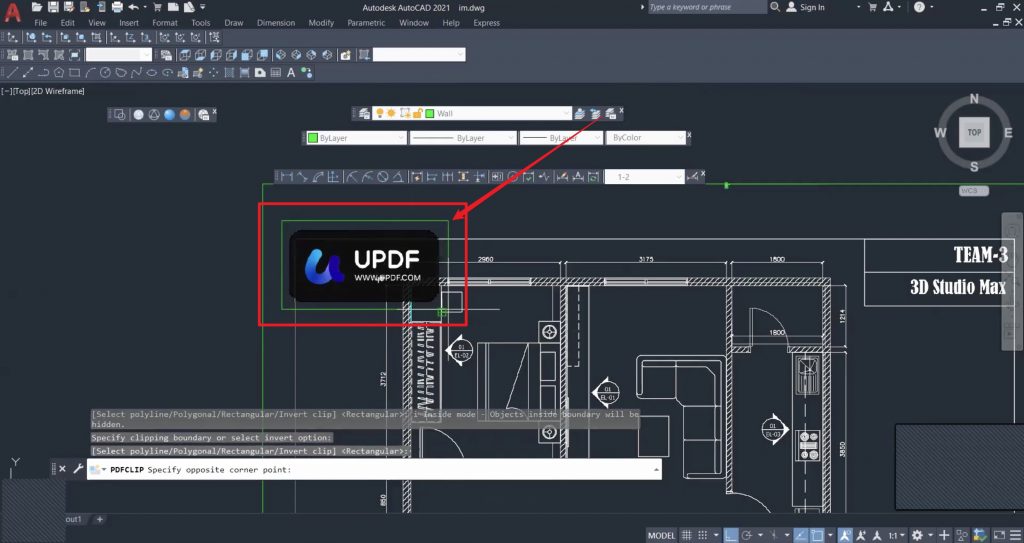The height and width of the screenshot is (543, 1024).
Task: Toggle polar tracking in status bar
Action: (746, 535)
